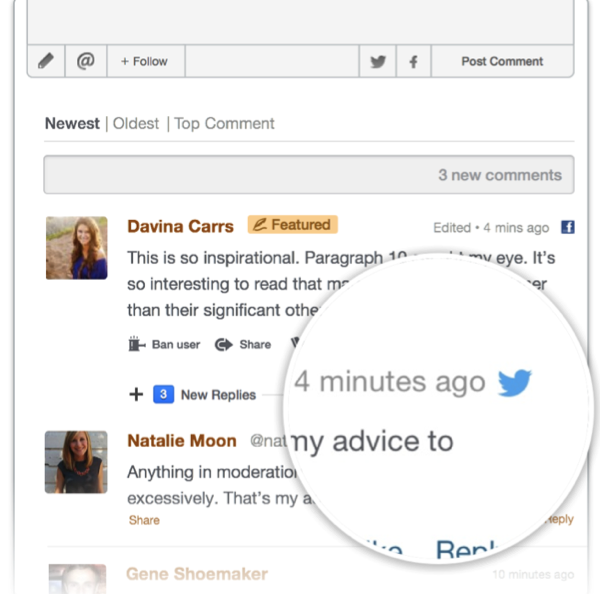
Task: Sort comments by Newest
Action: click(x=72, y=124)
